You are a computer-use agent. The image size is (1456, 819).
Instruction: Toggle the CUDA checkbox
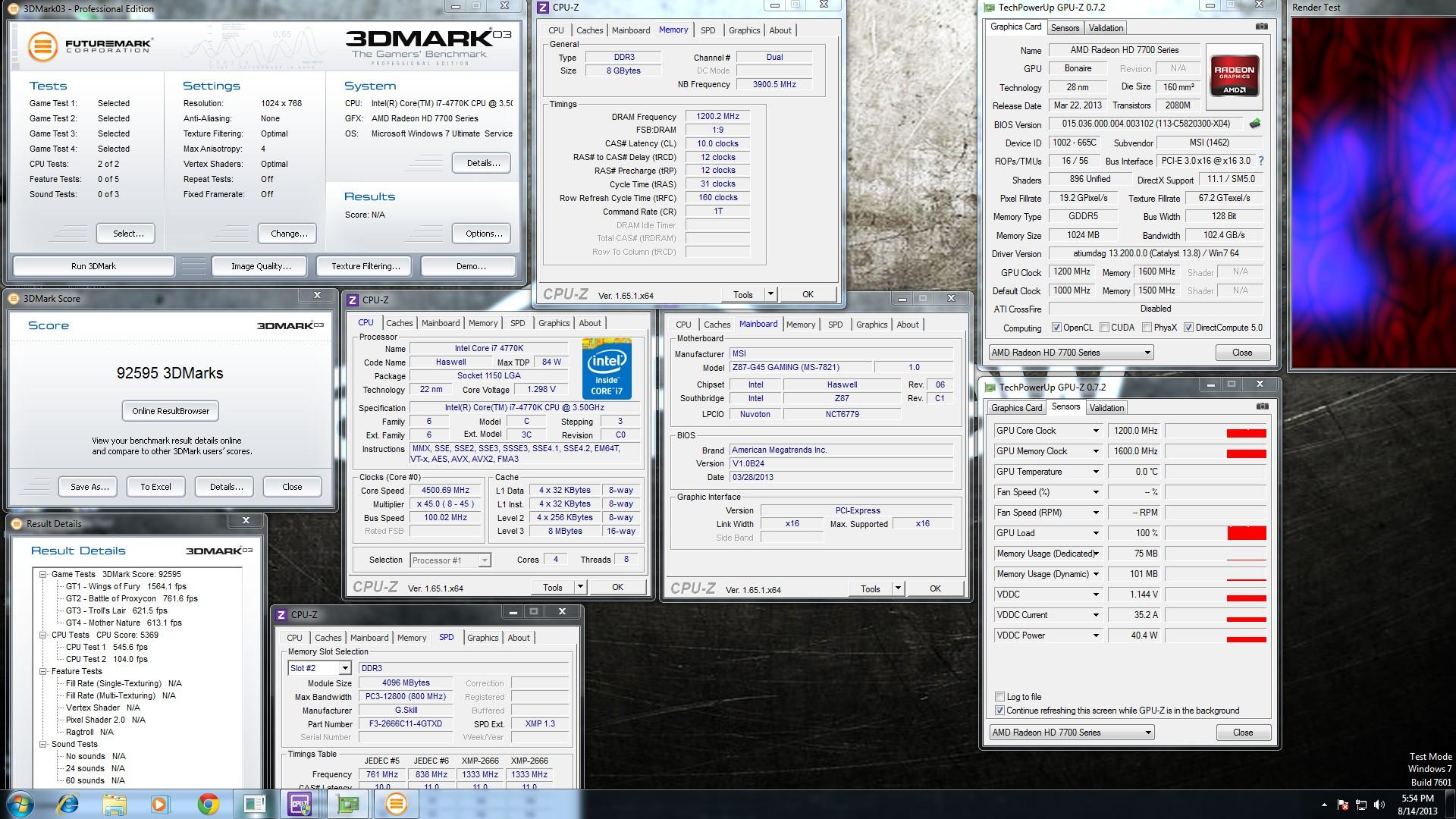click(x=1104, y=328)
